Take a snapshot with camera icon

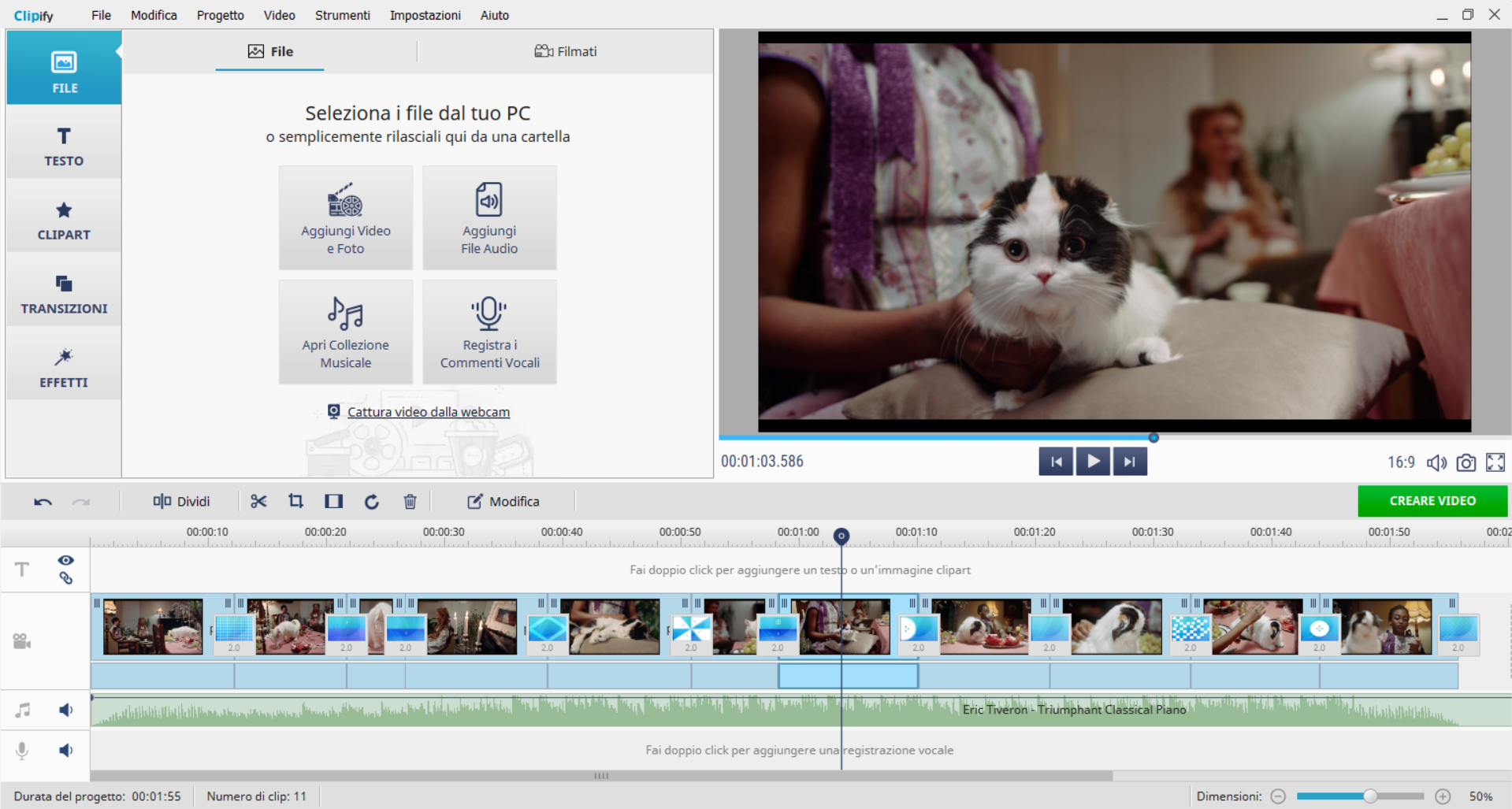[x=1466, y=462]
